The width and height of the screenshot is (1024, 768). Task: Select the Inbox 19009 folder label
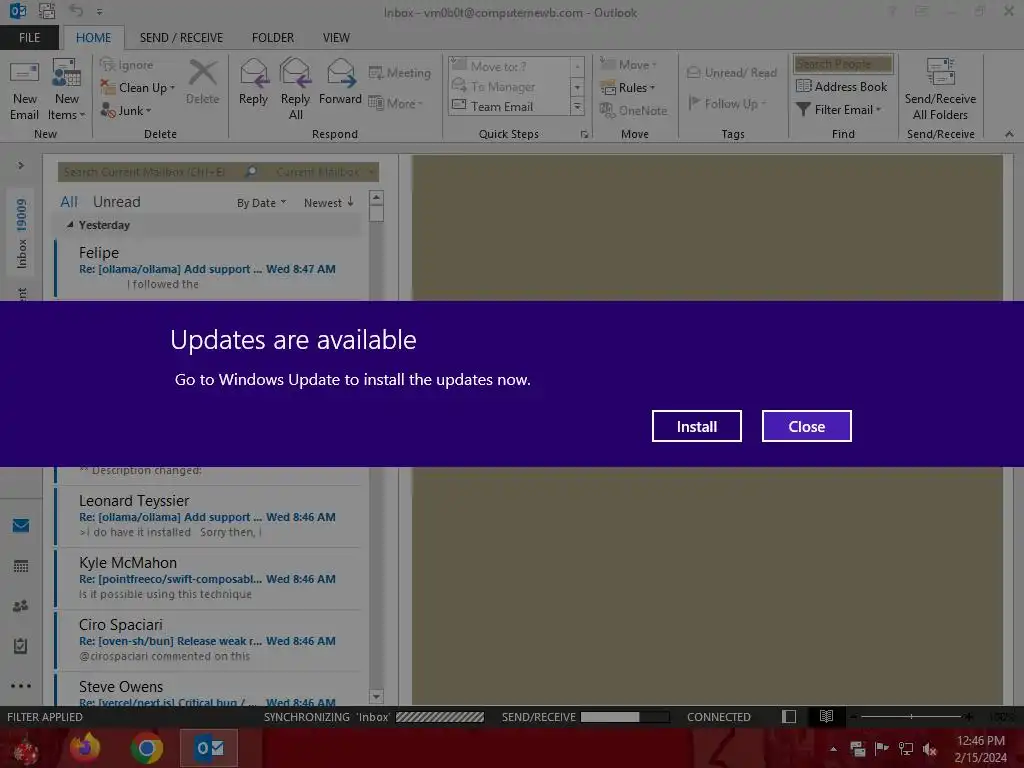pos(22,233)
